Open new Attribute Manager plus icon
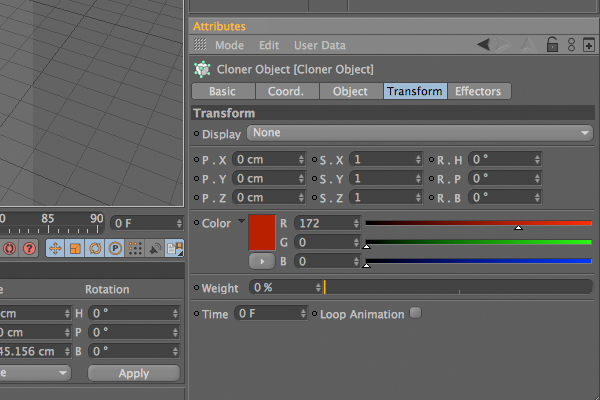 (589, 45)
